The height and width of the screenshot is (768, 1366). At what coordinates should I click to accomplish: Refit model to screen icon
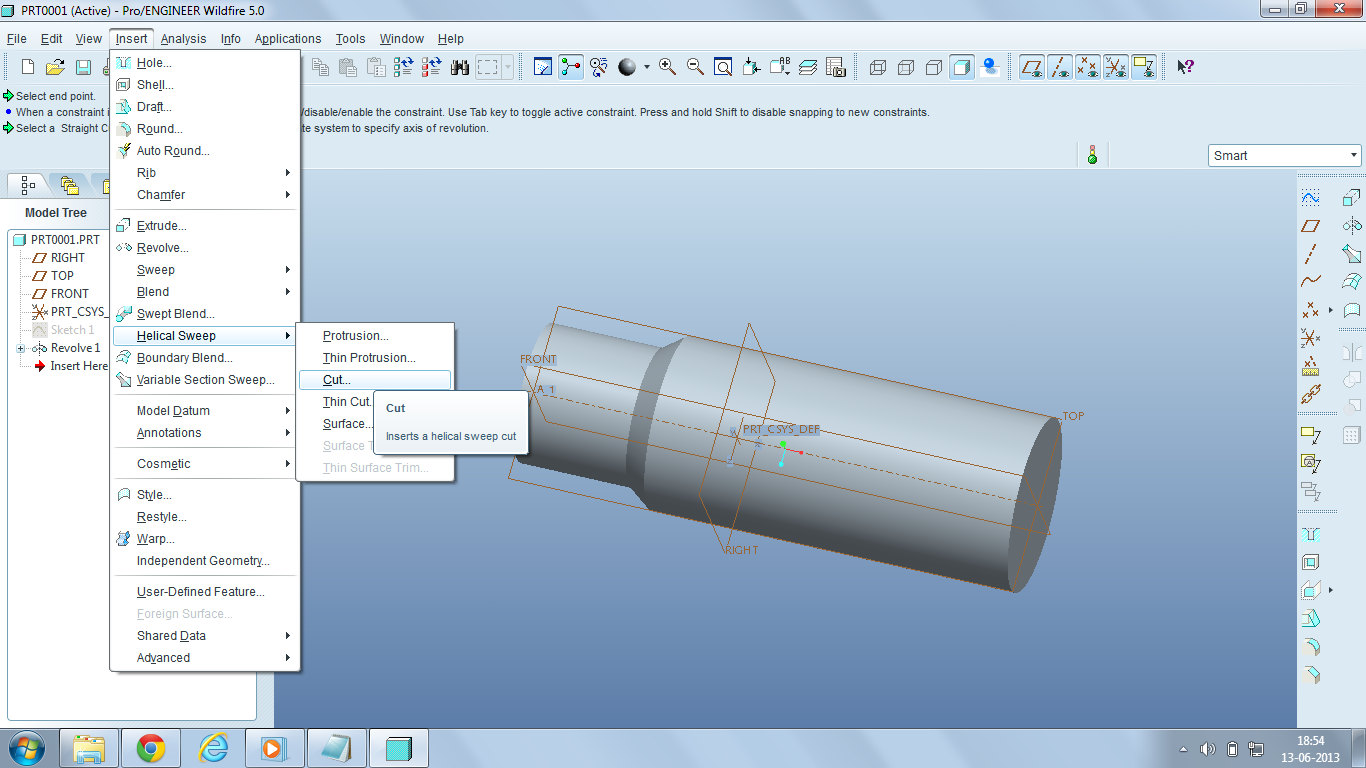[723, 67]
